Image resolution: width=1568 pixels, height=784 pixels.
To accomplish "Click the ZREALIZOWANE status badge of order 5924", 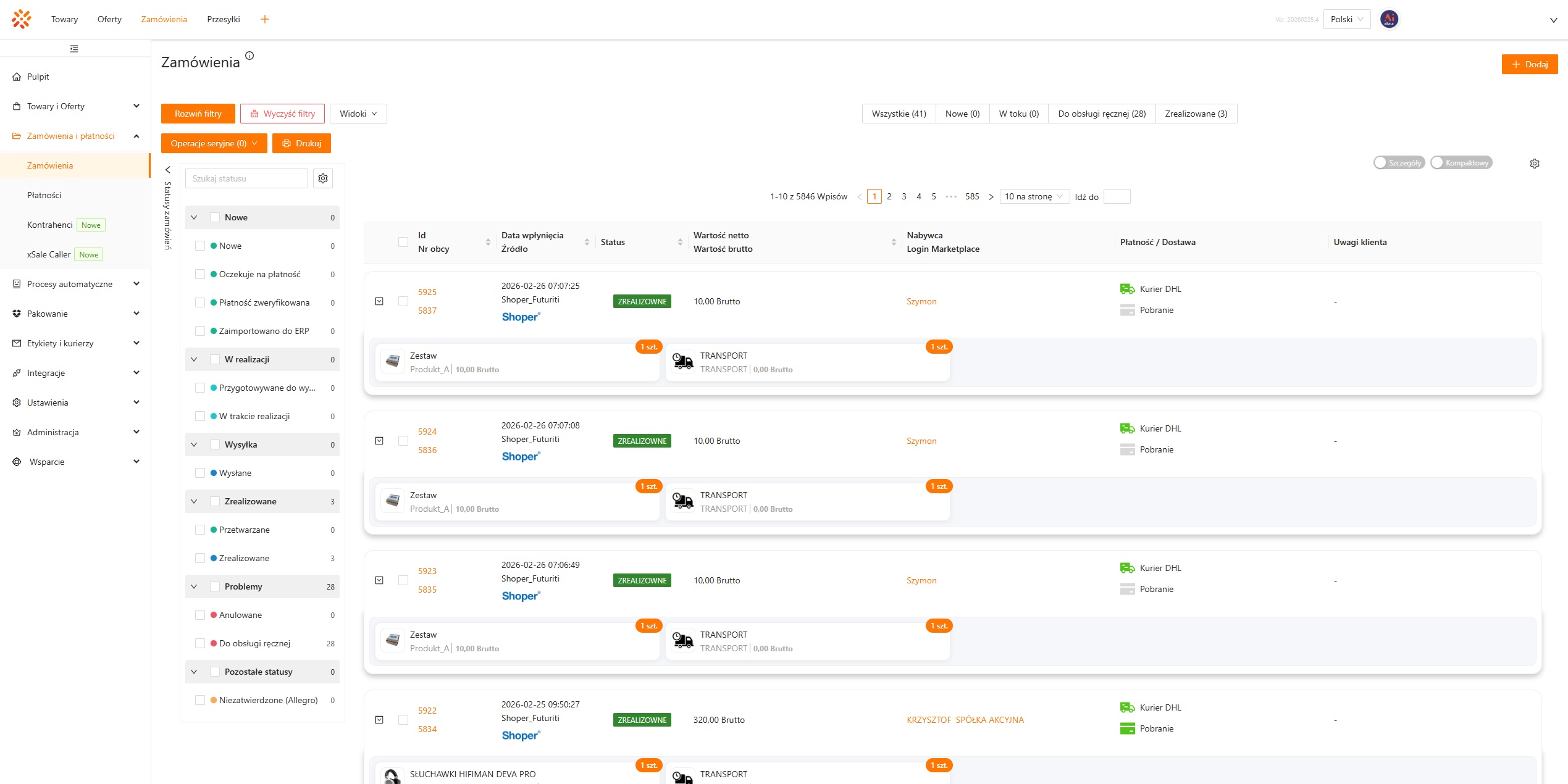I will point(642,441).
